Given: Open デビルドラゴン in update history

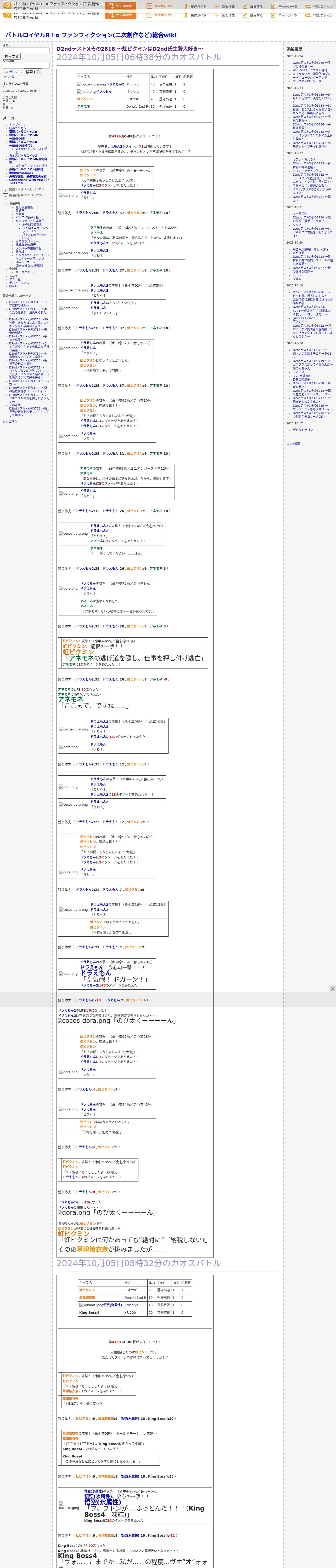Looking at the screenshot, I should [303, 430].
